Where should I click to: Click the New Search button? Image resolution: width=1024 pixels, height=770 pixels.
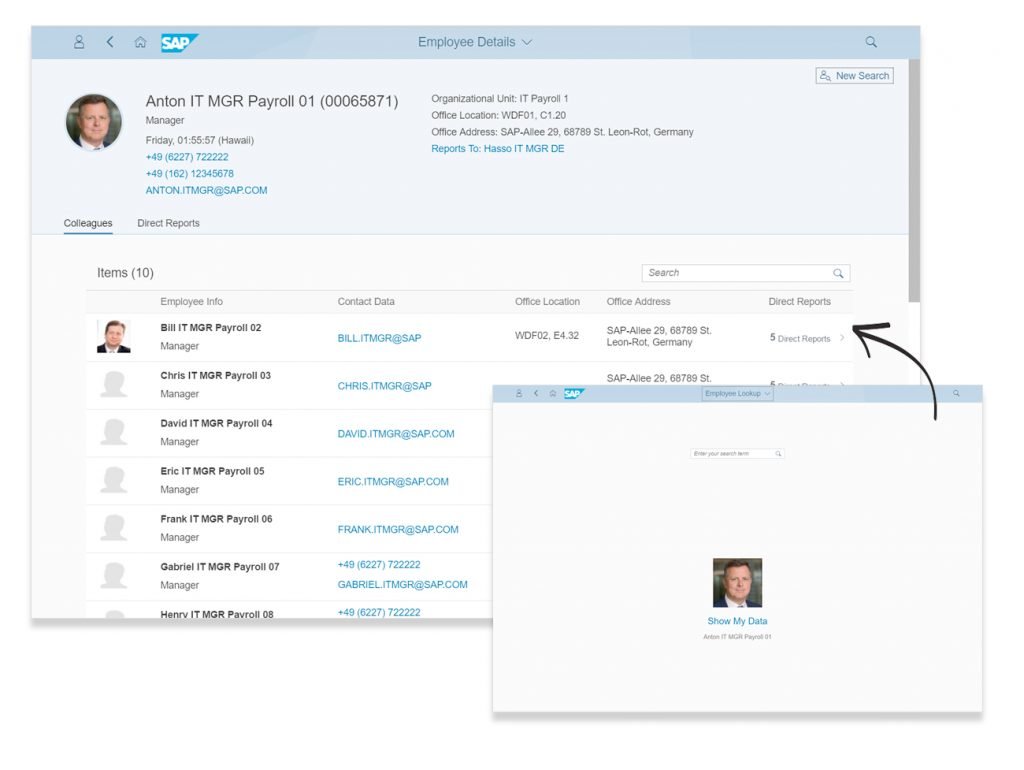[x=854, y=75]
